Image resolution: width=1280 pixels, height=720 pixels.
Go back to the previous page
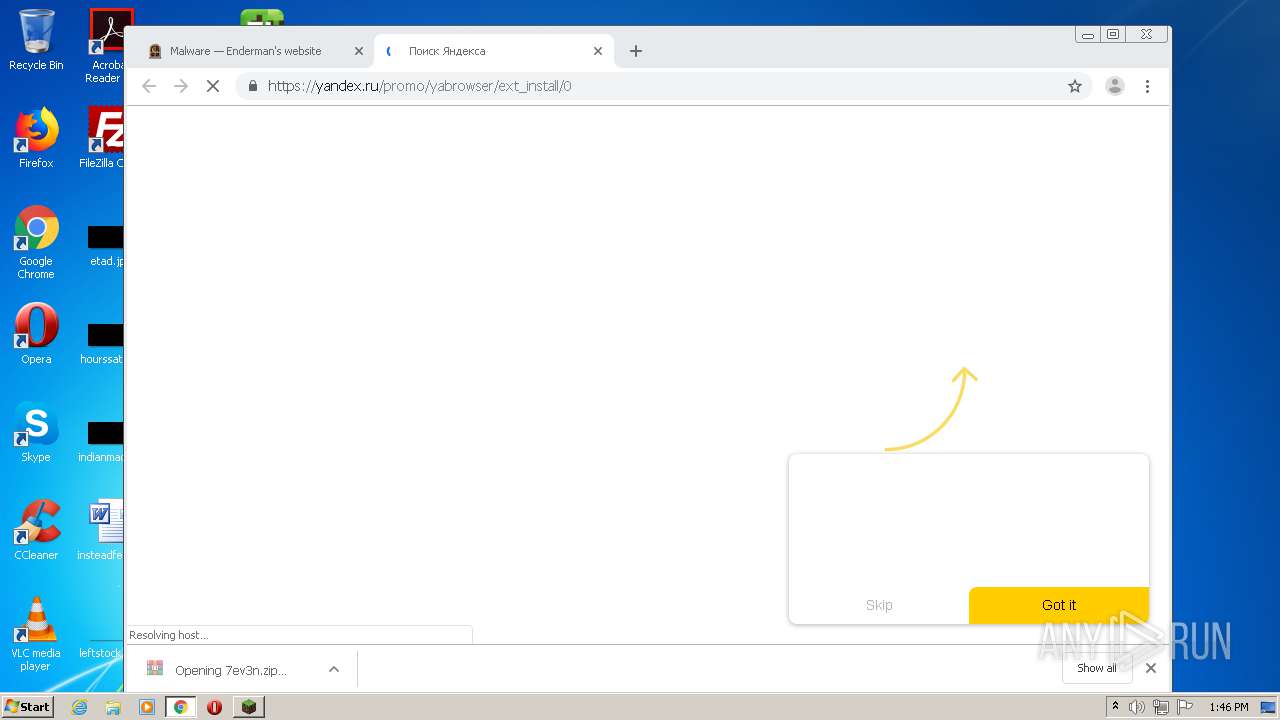[149, 86]
